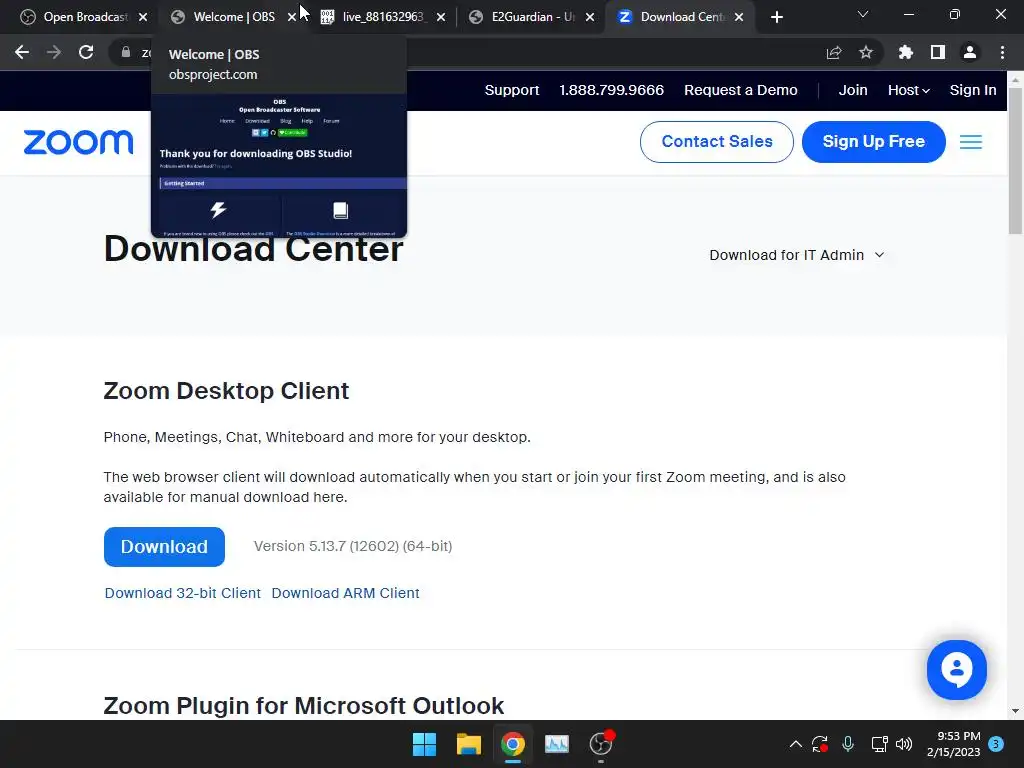Click Sign In in the header
Screen dimensions: 1024x768
[973, 90]
